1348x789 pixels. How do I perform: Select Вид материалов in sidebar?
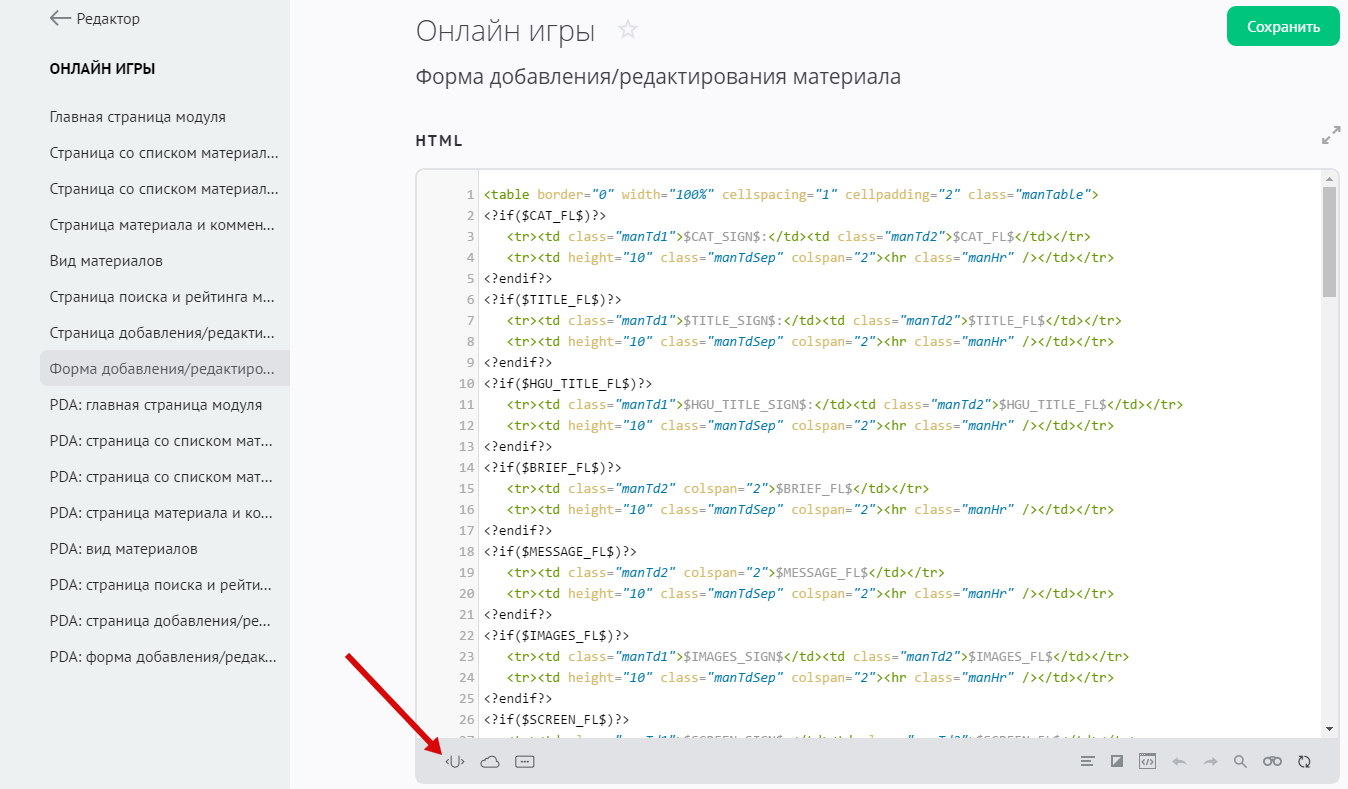[106, 261]
